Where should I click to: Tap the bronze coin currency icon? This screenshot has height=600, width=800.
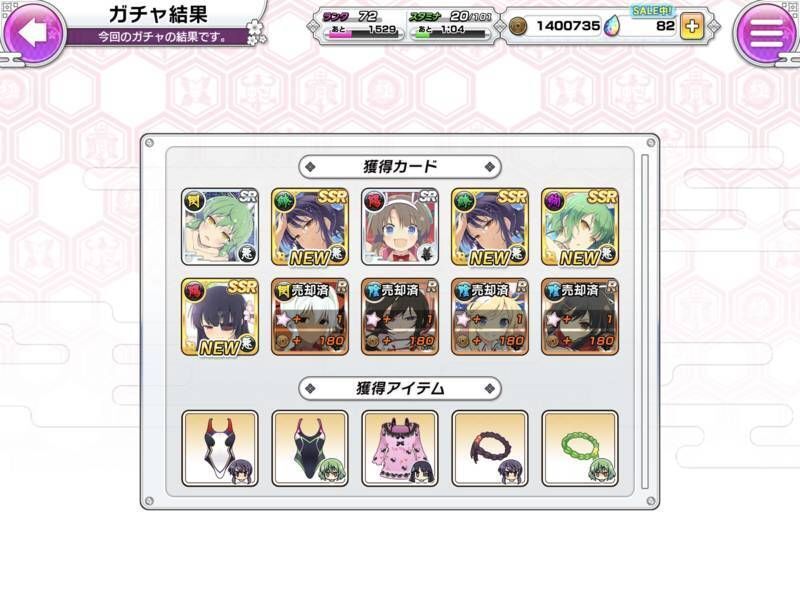(x=517, y=27)
